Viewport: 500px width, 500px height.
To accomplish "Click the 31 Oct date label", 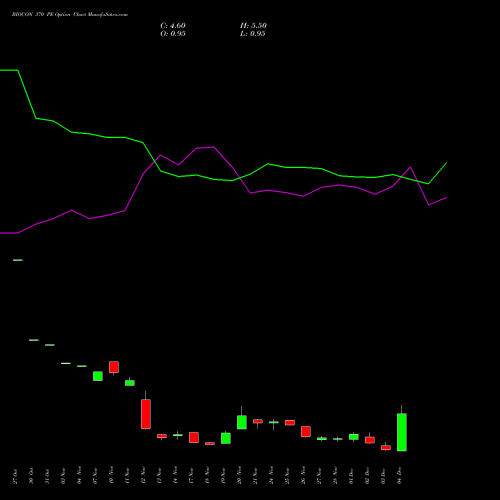I will point(47,476).
